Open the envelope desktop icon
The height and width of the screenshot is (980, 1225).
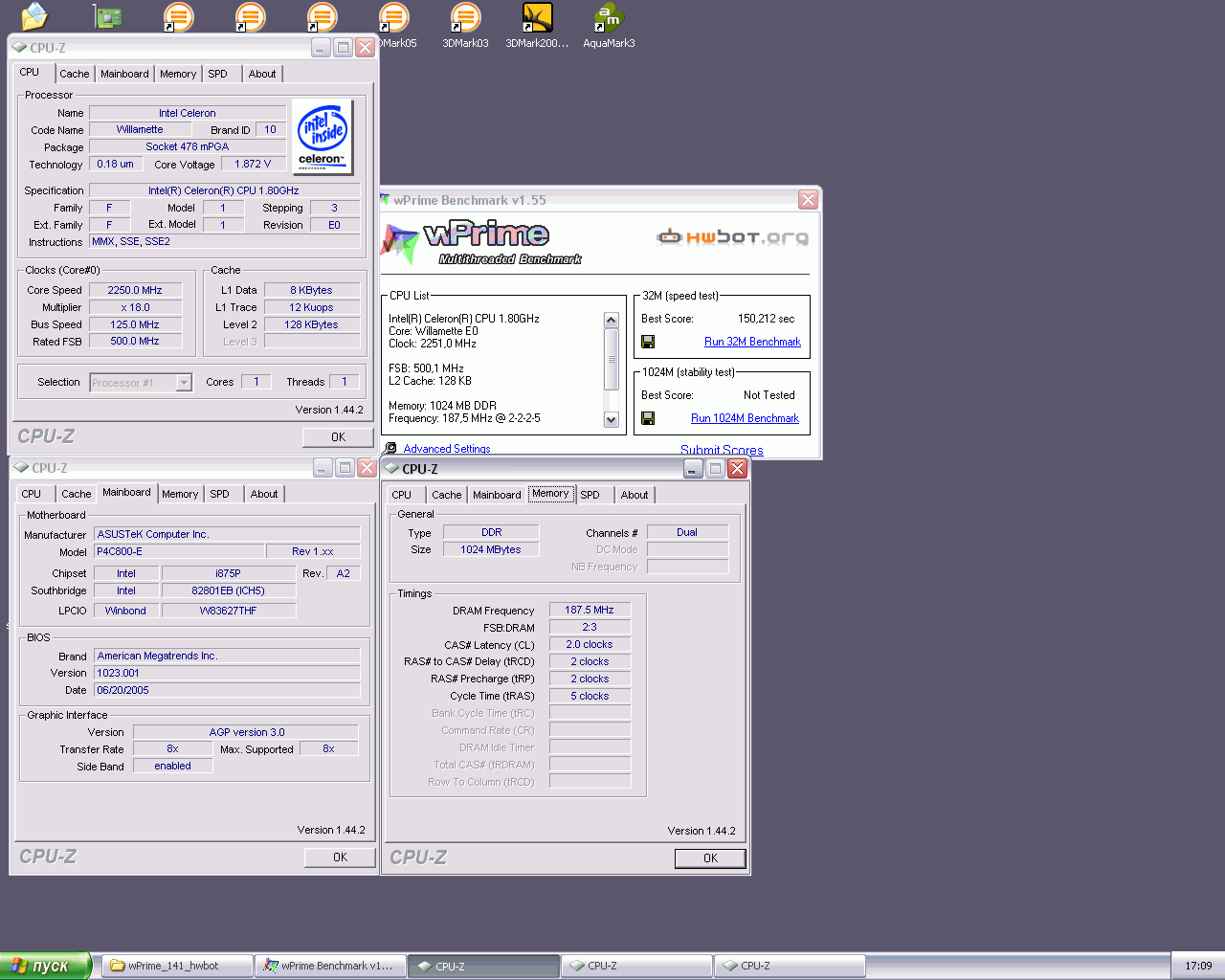(34, 16)
